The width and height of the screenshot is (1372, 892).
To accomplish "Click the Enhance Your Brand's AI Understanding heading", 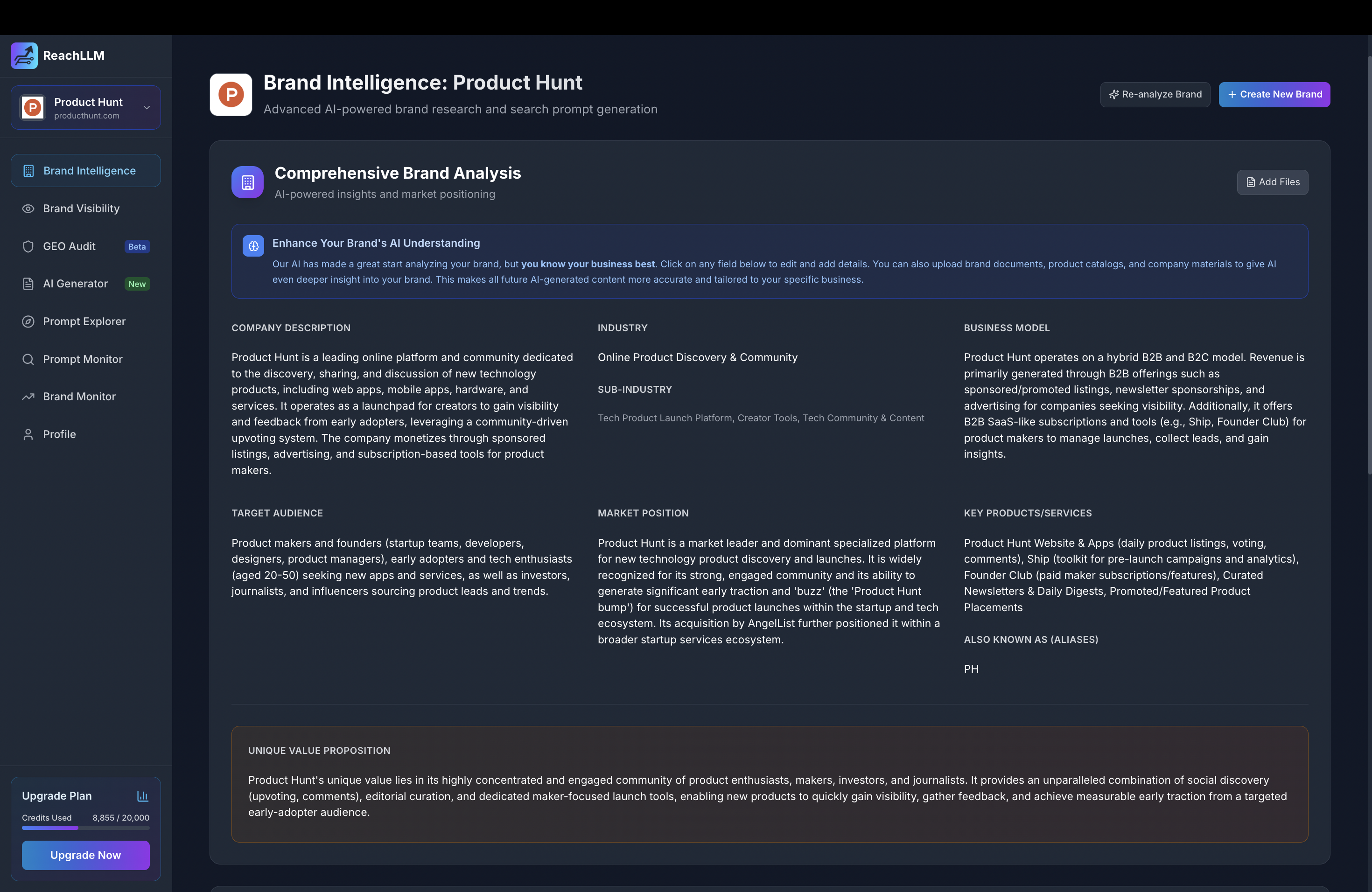I will [x=376, y=243].
